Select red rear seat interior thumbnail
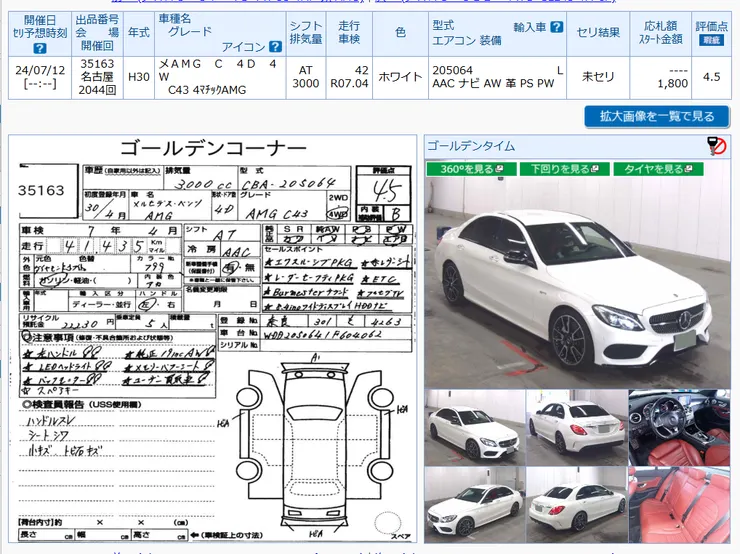This screenshot has height=554, width=740. pyautogui.click(x=680, y=504)
